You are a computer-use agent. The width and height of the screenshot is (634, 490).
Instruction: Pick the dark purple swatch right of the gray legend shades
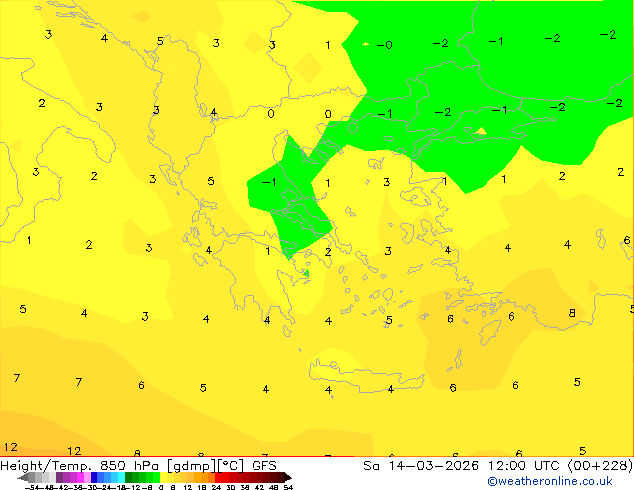click(x=59, y=477)
